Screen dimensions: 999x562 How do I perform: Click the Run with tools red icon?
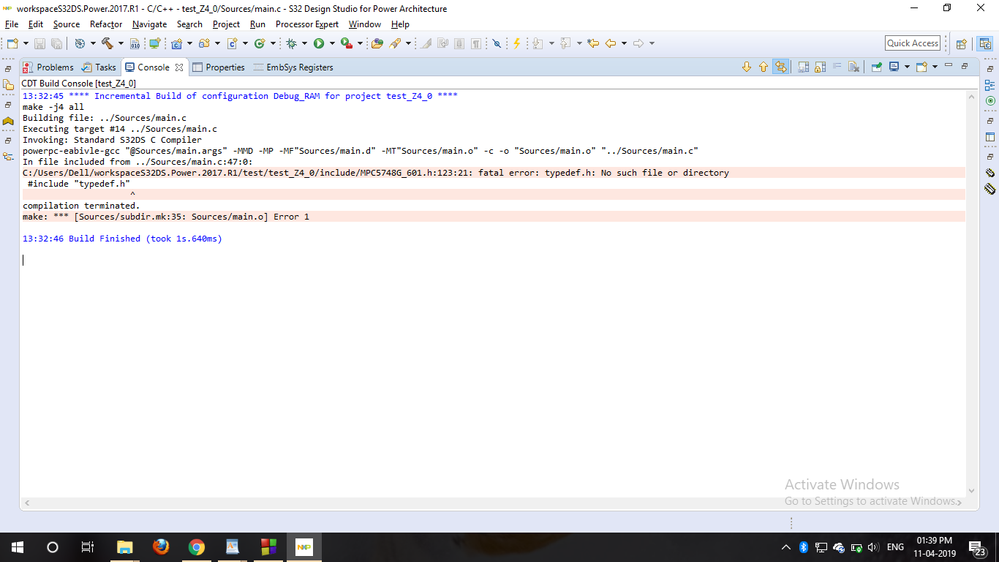347,43
